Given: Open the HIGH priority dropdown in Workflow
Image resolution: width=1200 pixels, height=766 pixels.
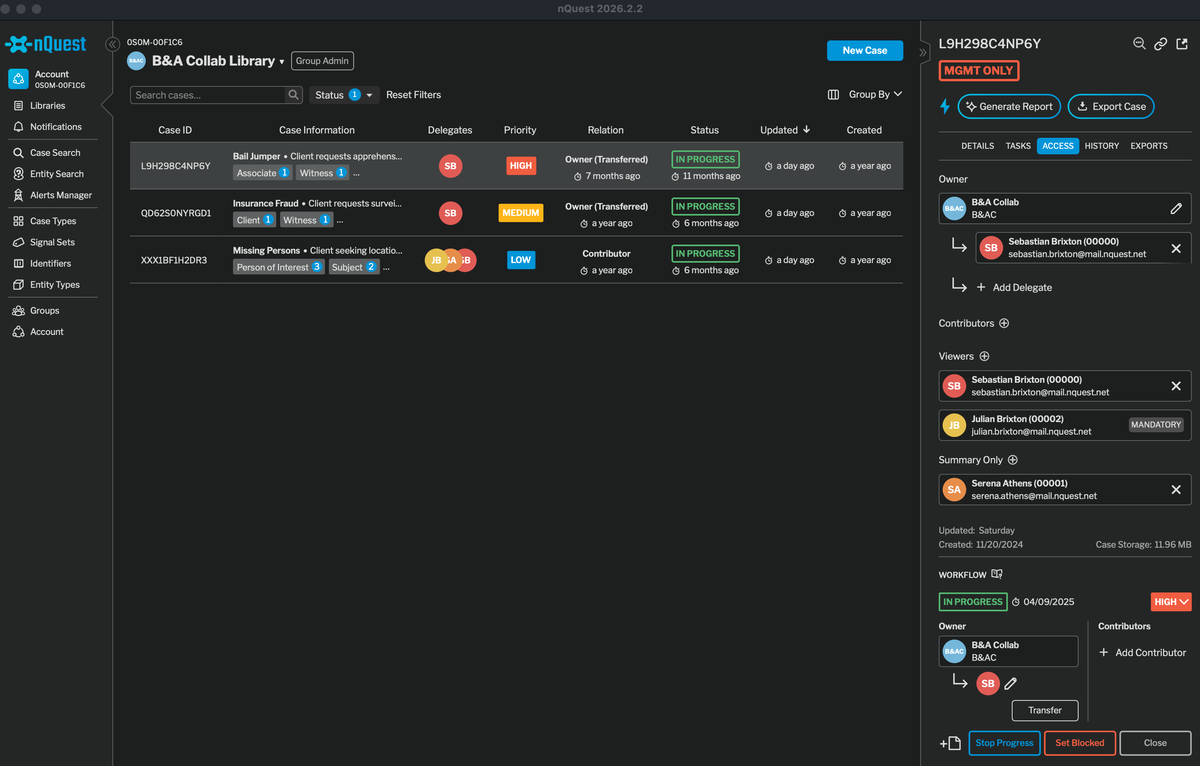Looking at the screenshot, I should point(1170,601).
